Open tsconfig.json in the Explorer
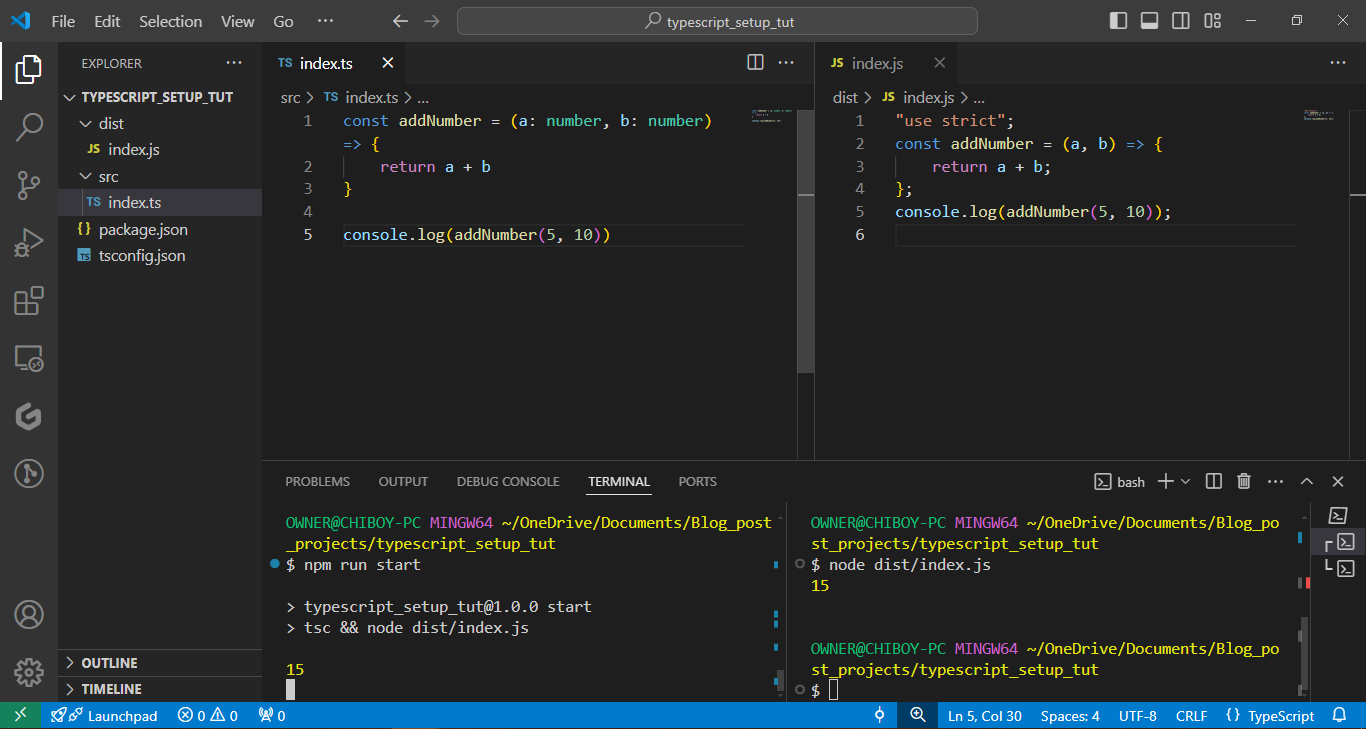This screenshot has height=729, width=1366. pos(141,255)
